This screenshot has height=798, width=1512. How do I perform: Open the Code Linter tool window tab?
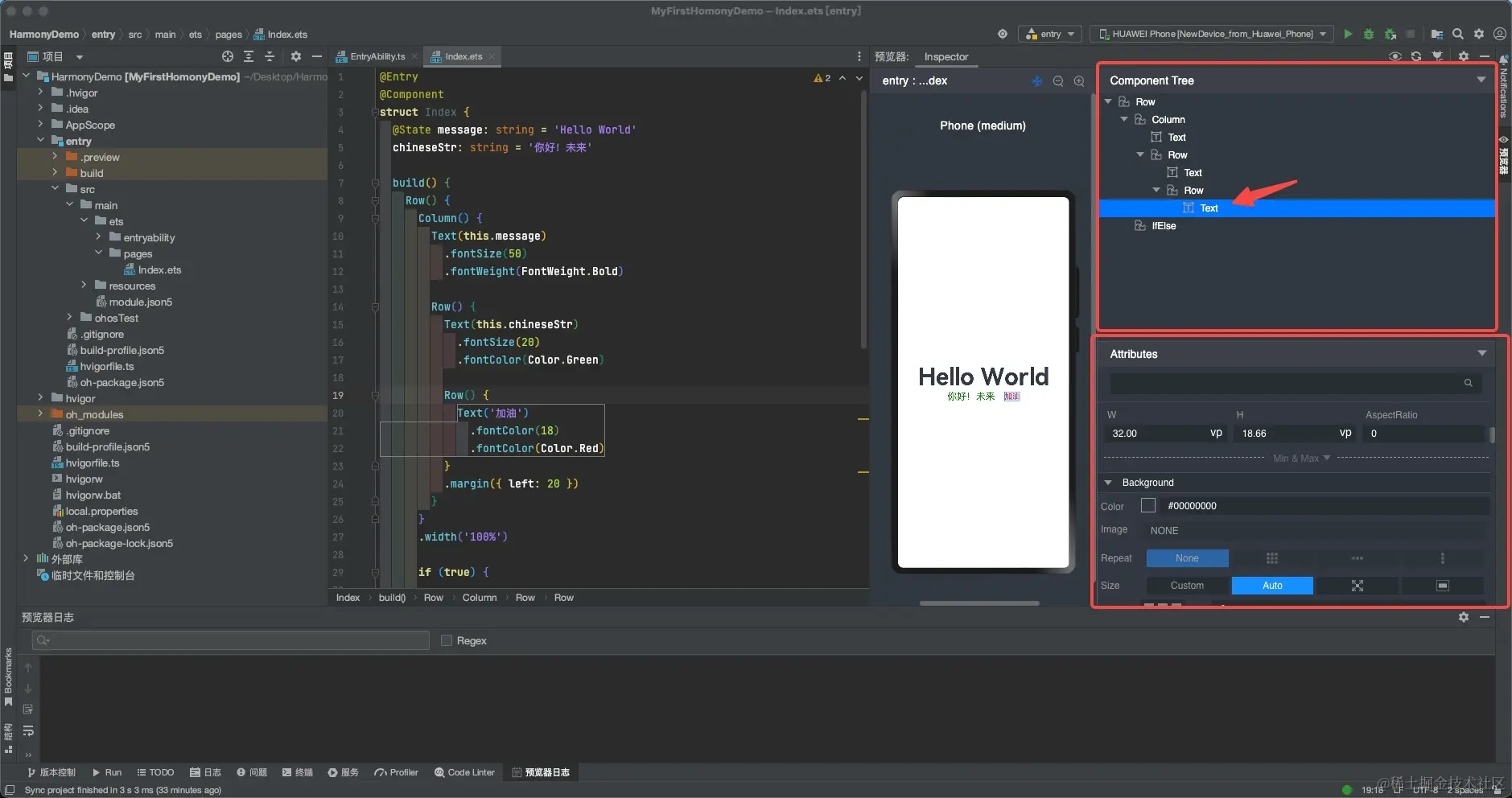[x=464, y=772]
